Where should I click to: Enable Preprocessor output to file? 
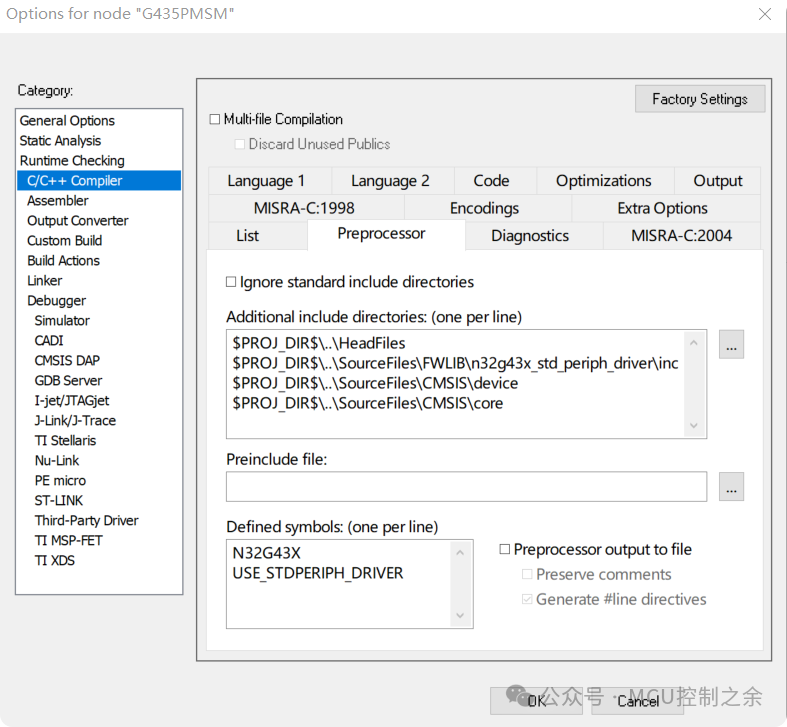(x=504, y=549)
